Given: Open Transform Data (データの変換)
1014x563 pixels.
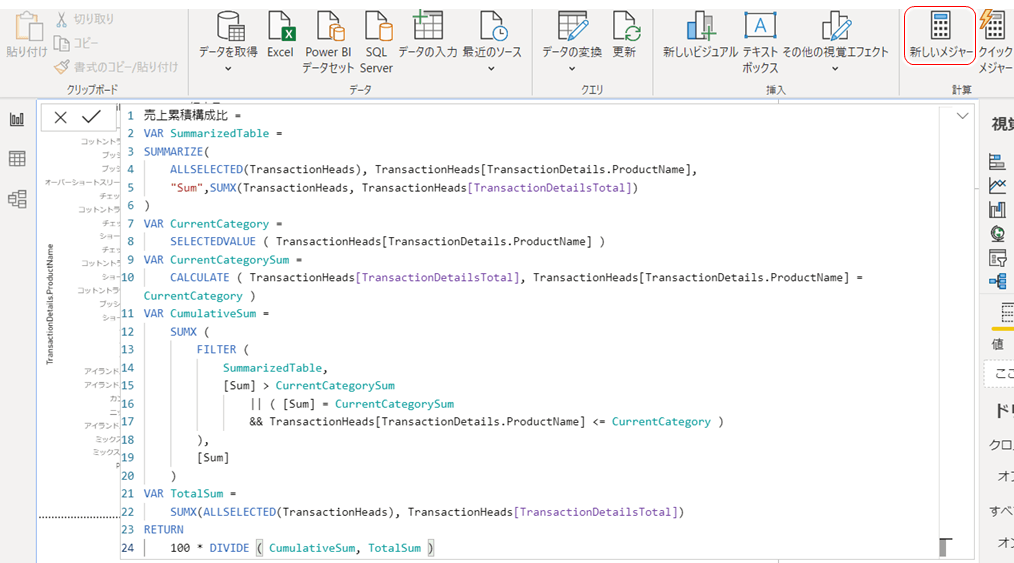Looking at the screenshot, I should coord(572,34).
